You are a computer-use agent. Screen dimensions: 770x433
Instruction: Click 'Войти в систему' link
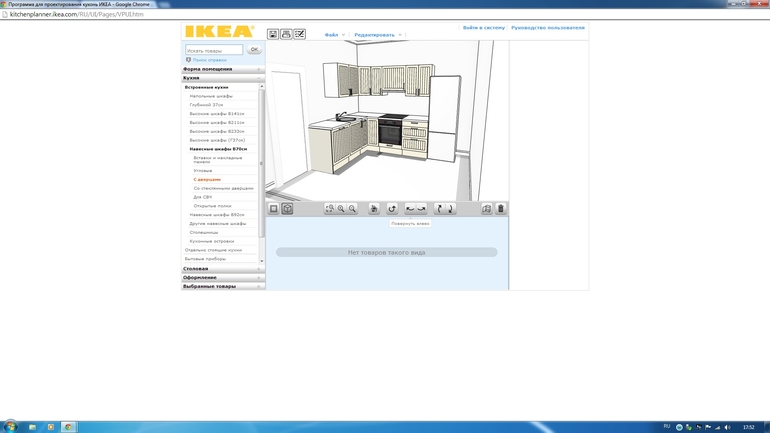click(x=484, y=28)
